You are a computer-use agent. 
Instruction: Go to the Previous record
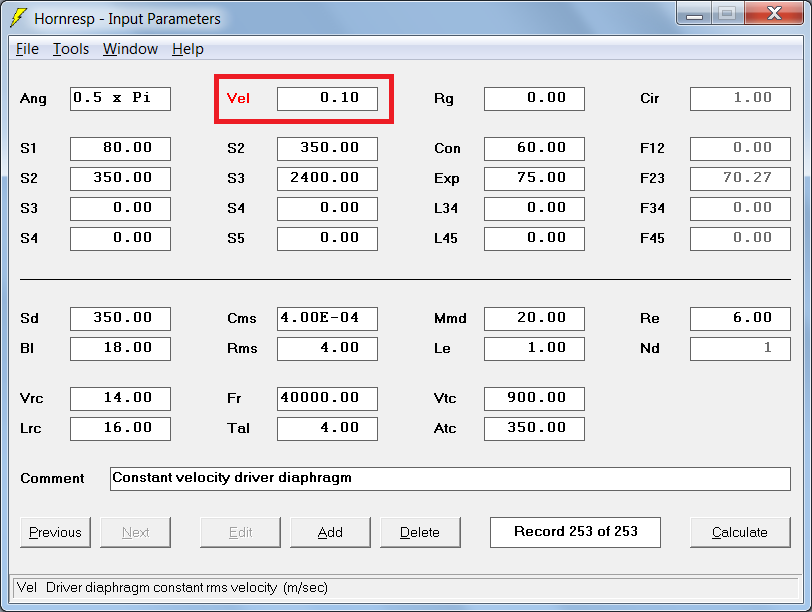55,532
